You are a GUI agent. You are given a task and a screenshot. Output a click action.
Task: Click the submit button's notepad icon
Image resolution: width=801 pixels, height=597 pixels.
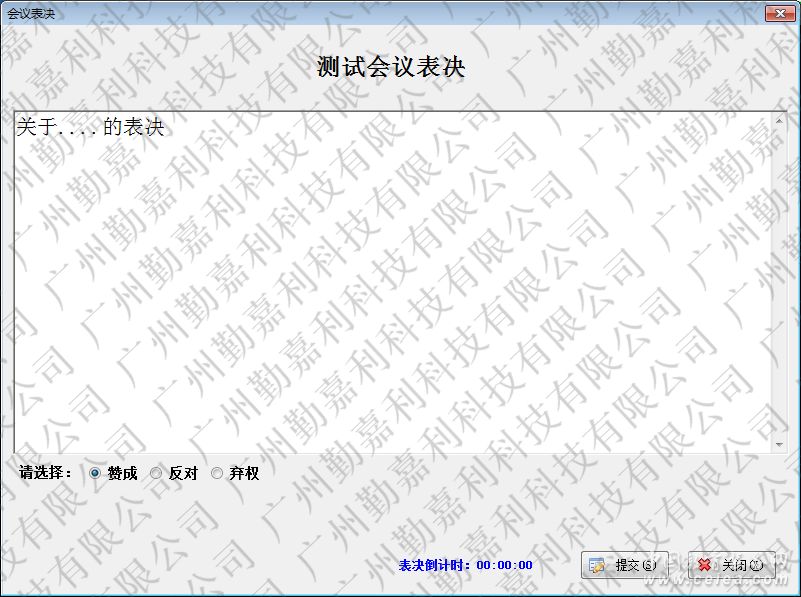[597, 565]
